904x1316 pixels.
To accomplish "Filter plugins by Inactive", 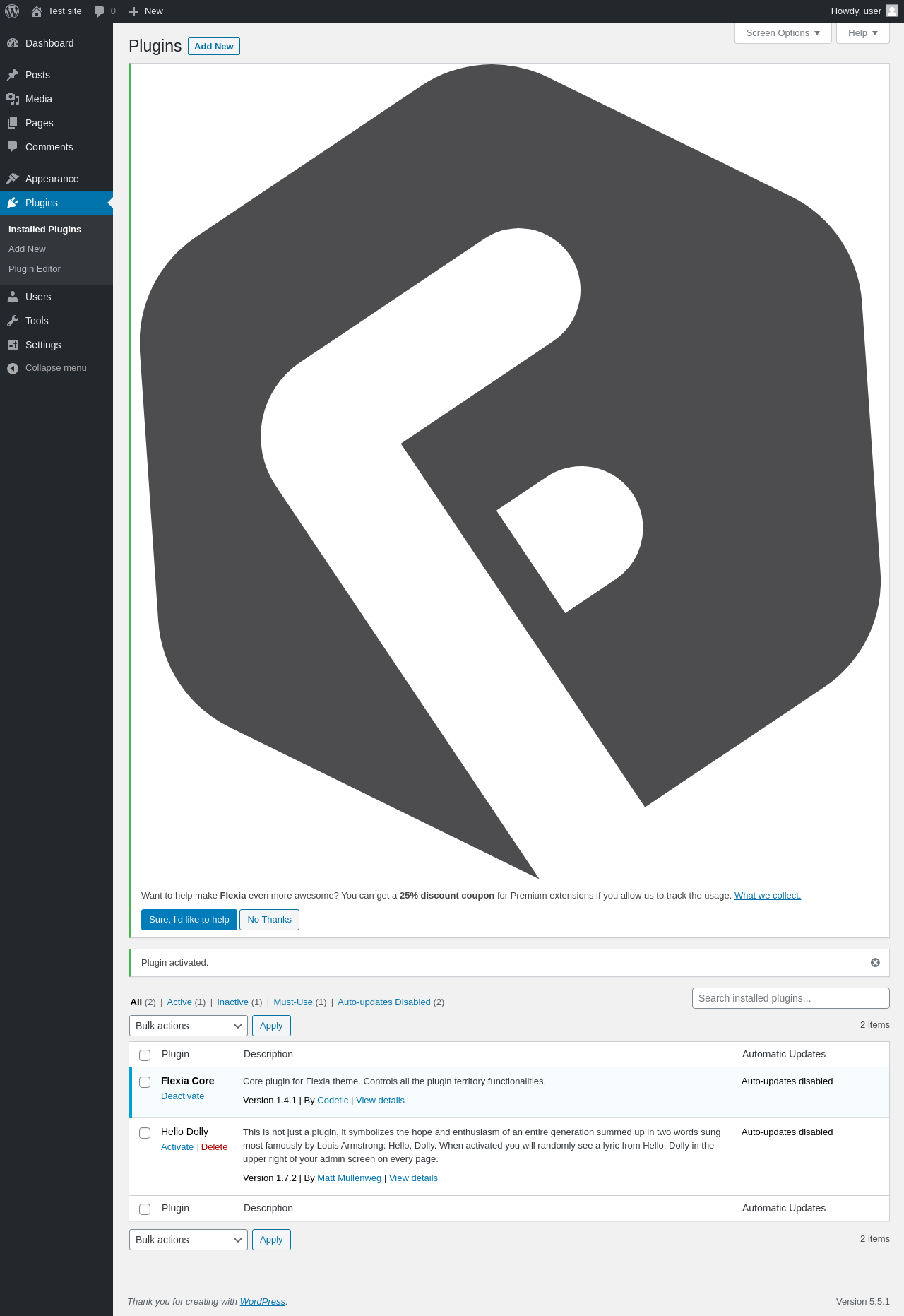I will click(232, 1002).
